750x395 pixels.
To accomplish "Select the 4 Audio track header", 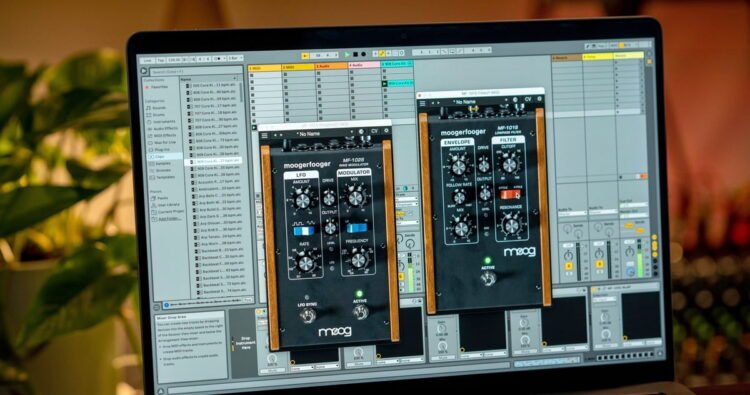I will coord(364,65).
